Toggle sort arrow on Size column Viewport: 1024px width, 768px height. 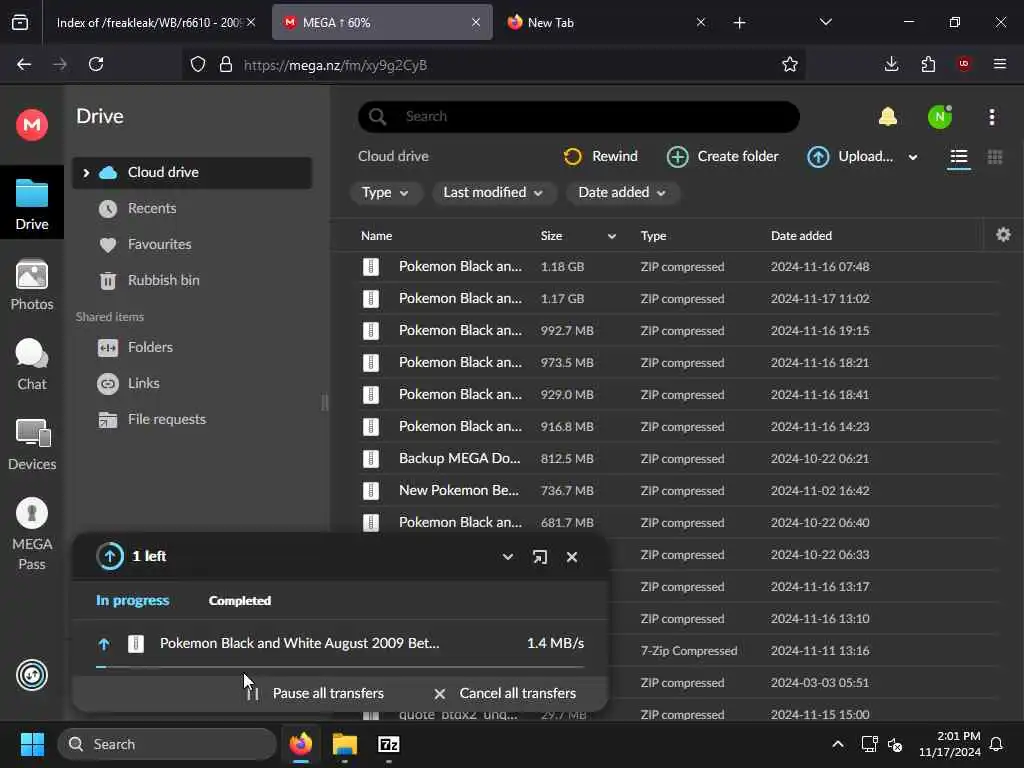611,236
